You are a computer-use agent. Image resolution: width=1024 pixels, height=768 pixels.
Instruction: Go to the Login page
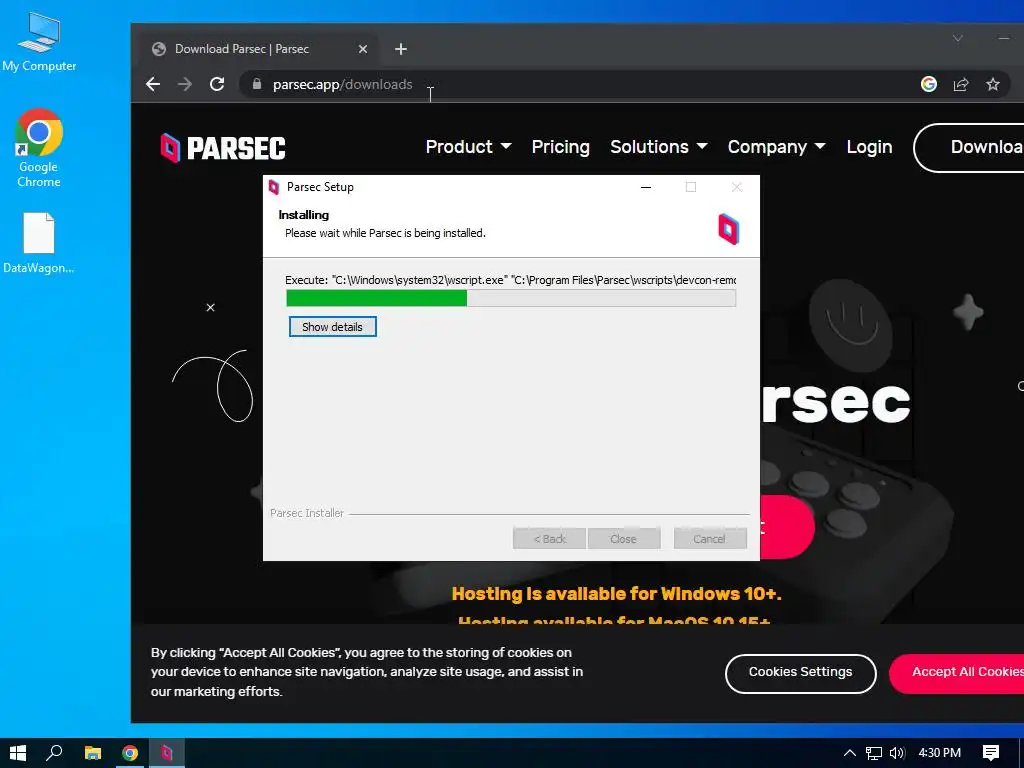click(x=869, y=147)
